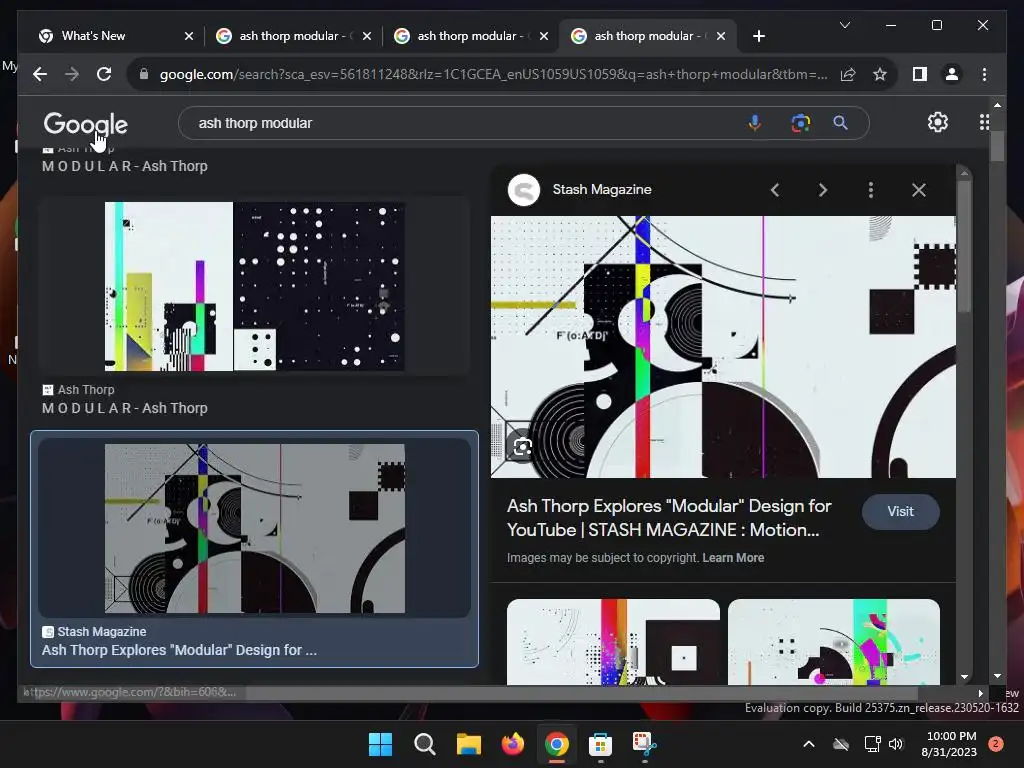Open the Stash Magazine source name link
The width and height of the screenshot is (1024, 768).
[x=601, y=189]
